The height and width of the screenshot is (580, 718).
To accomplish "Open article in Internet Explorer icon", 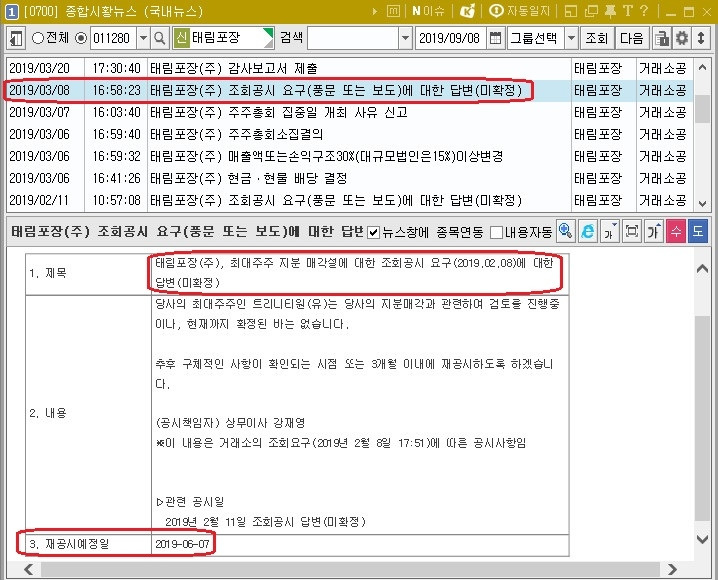I will (x=587, y=231).
